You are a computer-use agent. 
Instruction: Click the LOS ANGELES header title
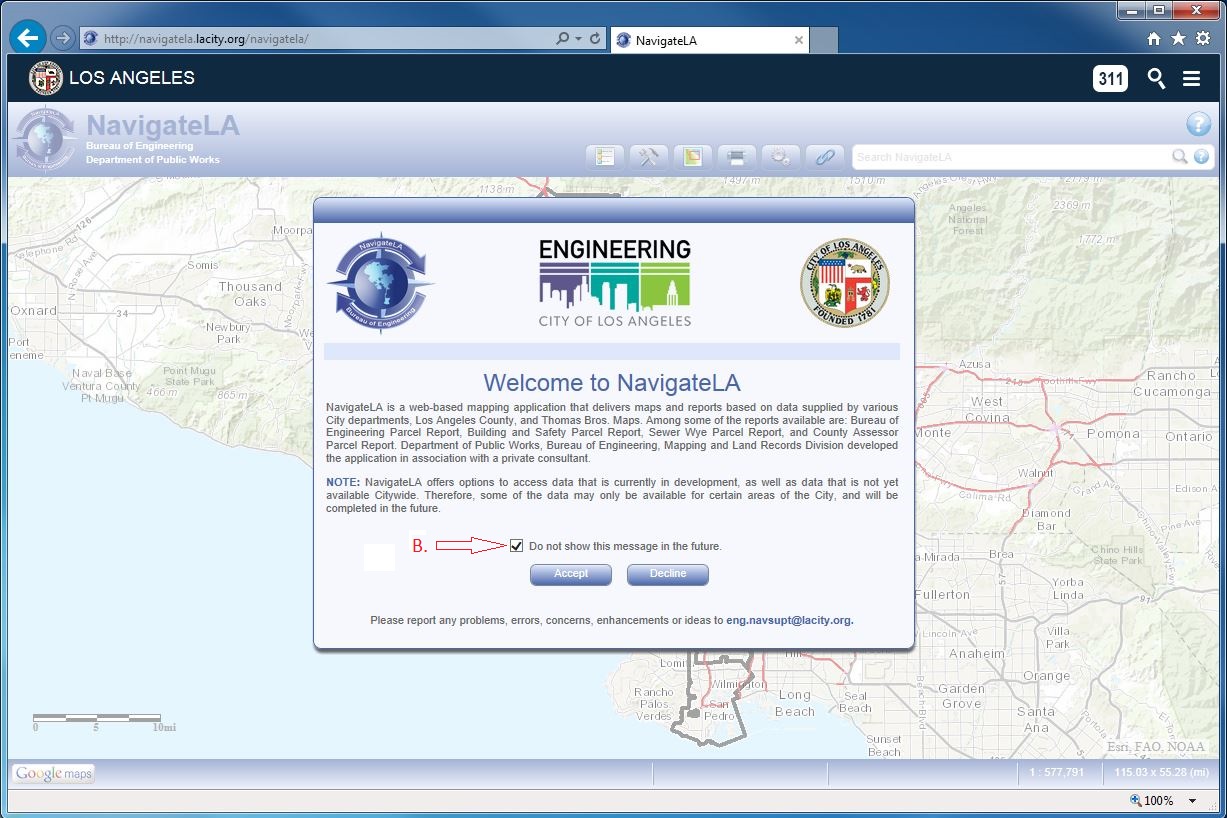click(132, 78)
